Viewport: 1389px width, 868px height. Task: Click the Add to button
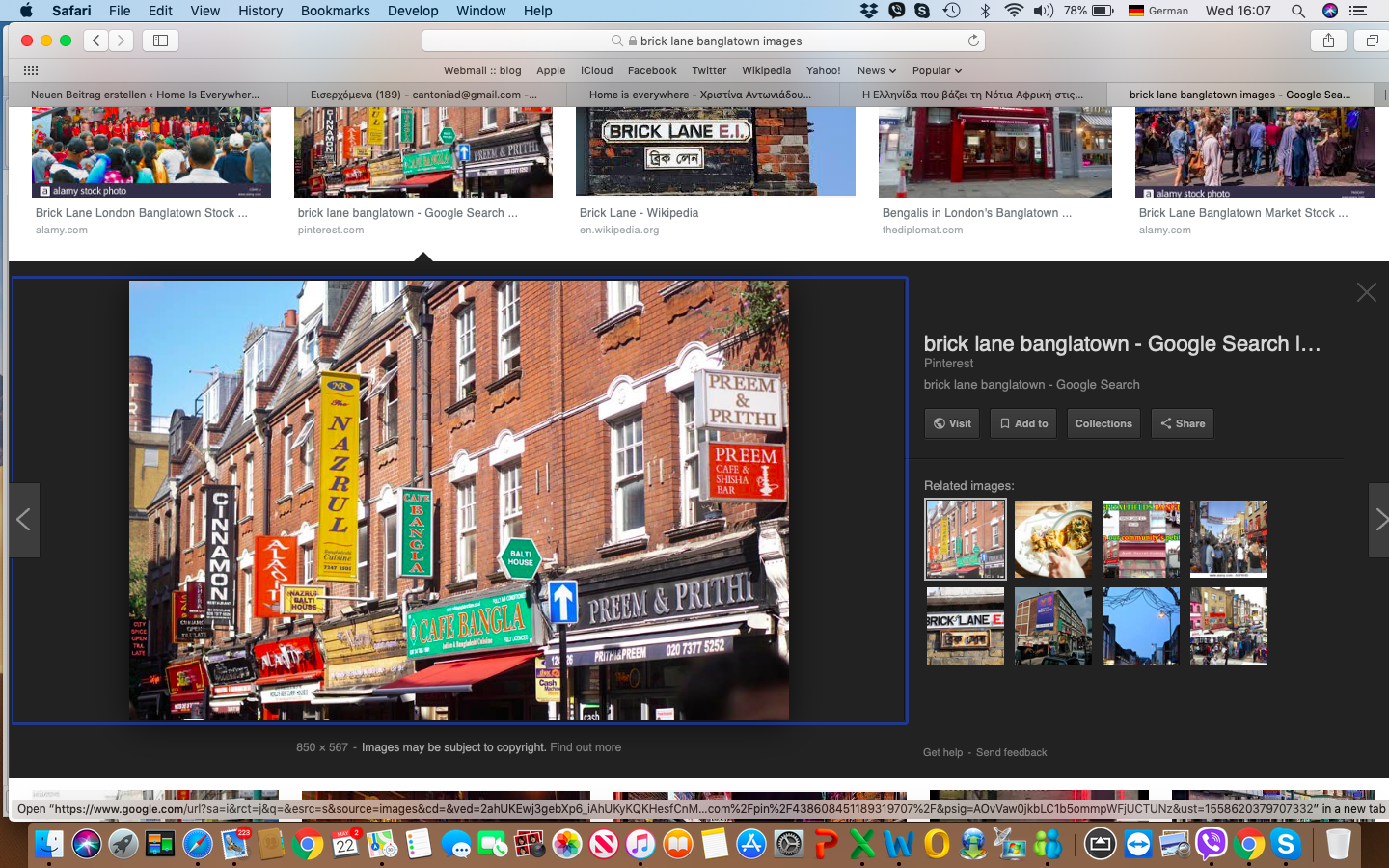tap(1023, 423)
